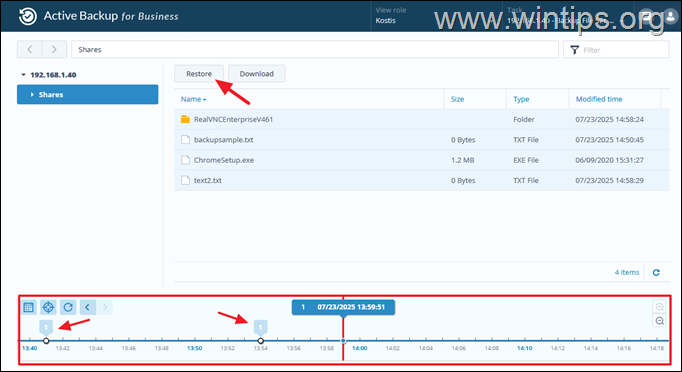Go back with the left navigation arrow

[30, 50]
